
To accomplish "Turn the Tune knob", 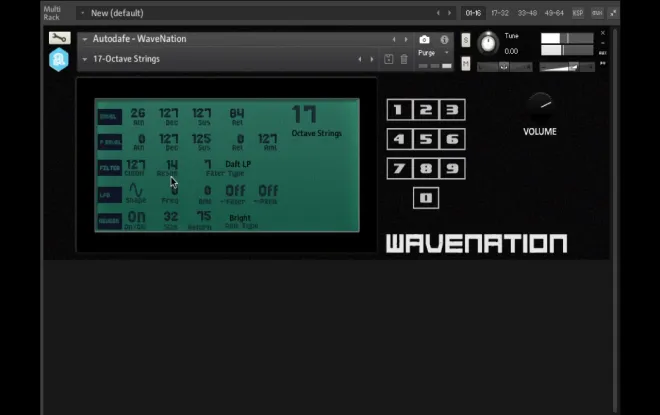I will click(x=488, y=43).
